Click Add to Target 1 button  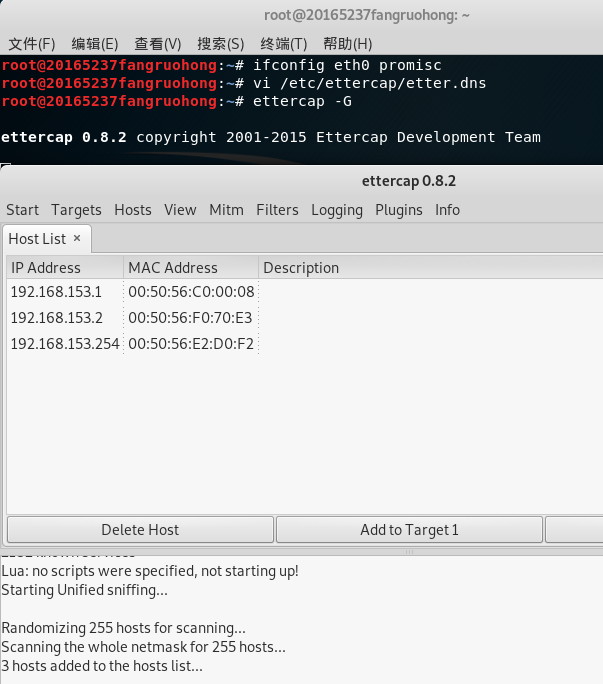tap(409, 530)
